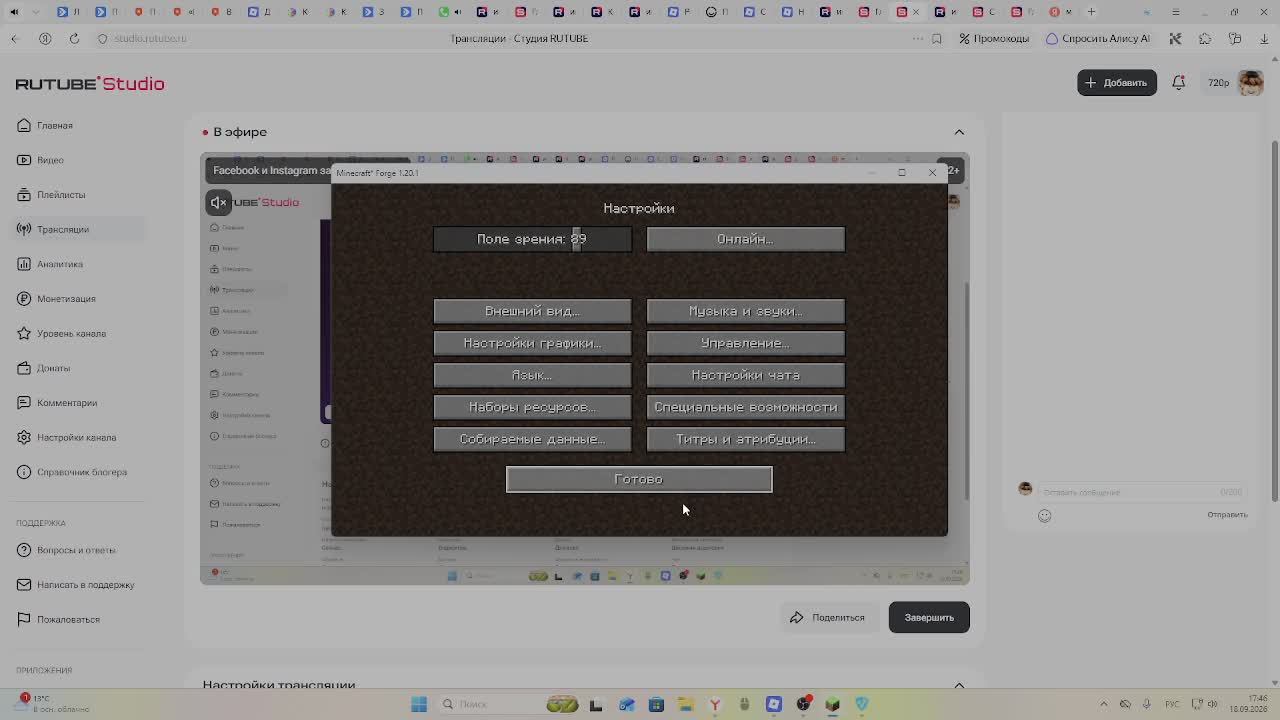The image size is (1280, 720).
Task: Open Специальные возможности in Minecraft
Action: point(746,407)
